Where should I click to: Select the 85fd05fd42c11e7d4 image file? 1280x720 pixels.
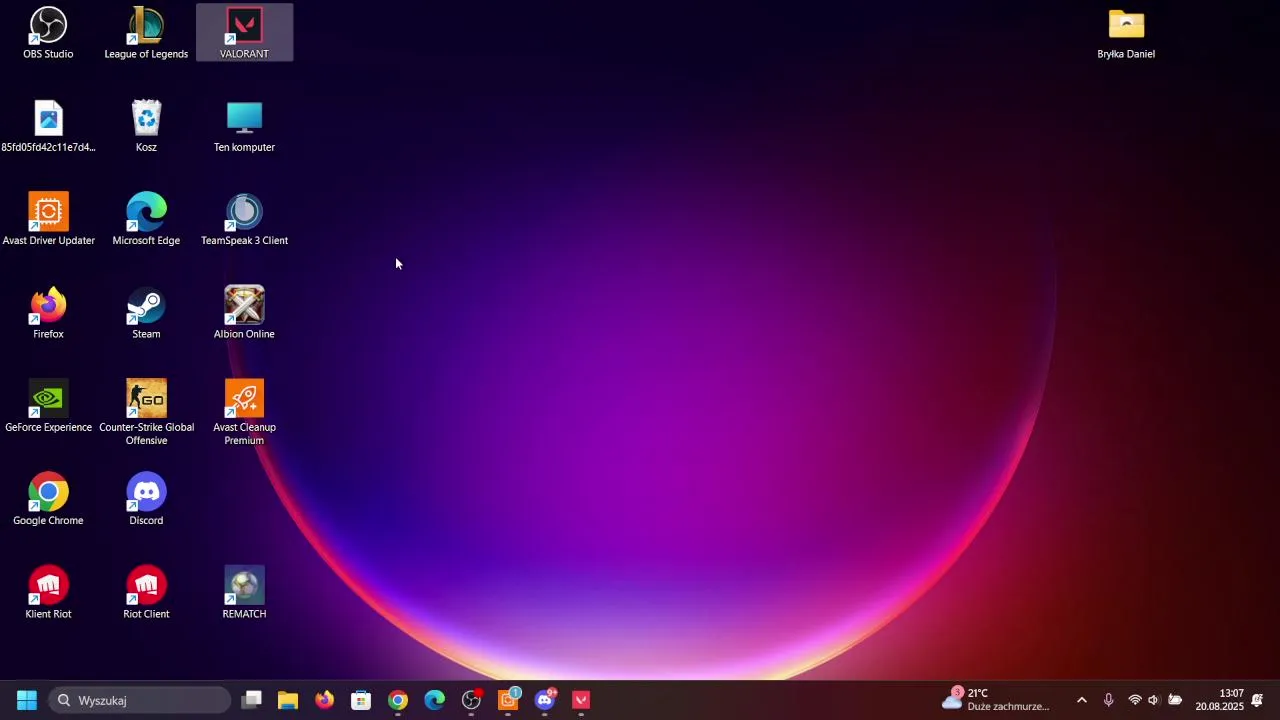pyautogui.click(x=48, y=127)
